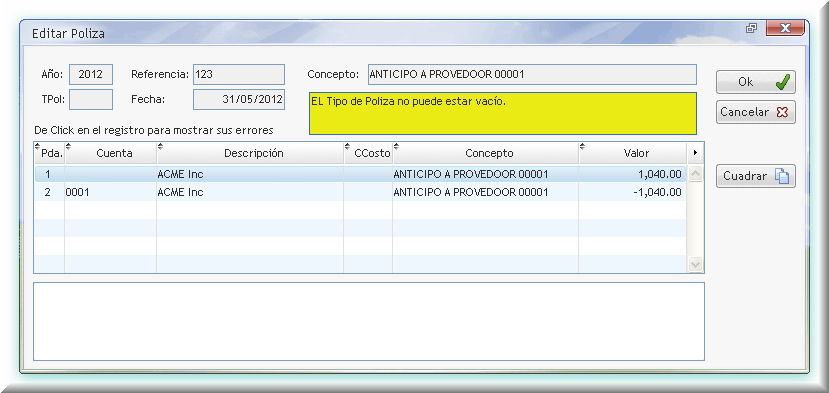Click the Concepto field at the top
This screenshot has height=393, width=829.
(x=532, y=75)
